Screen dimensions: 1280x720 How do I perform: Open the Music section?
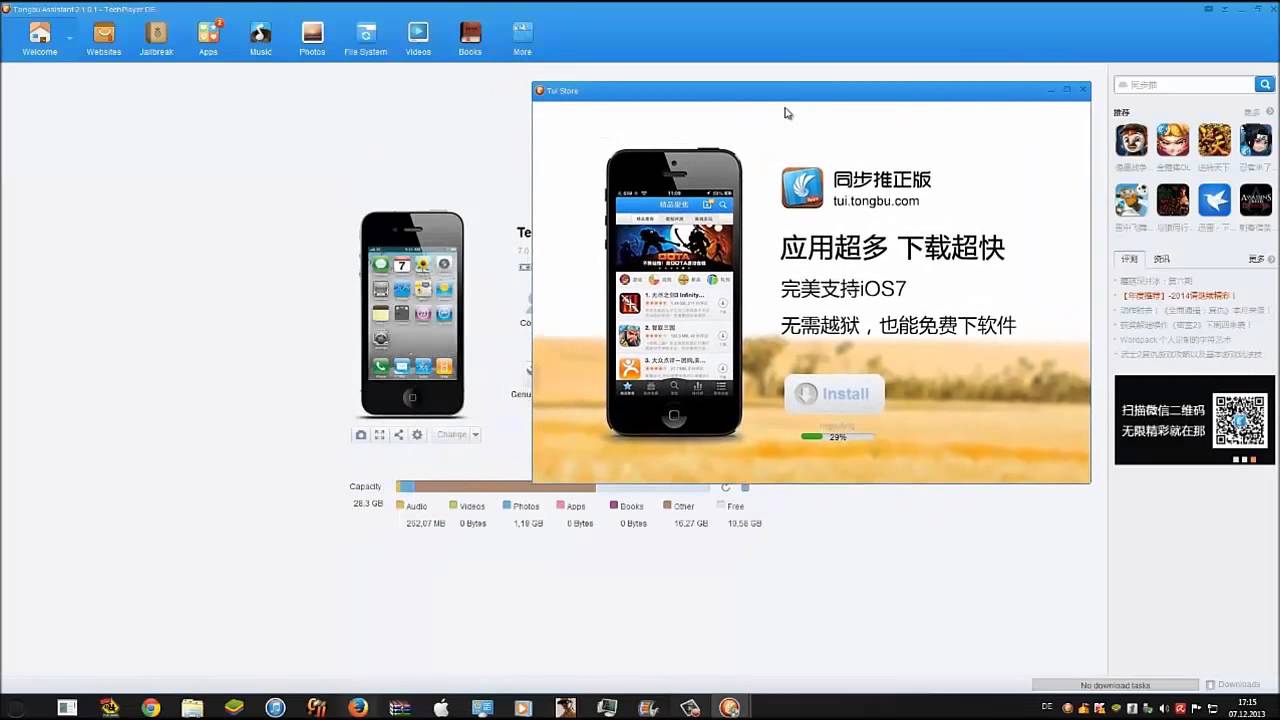260,38
